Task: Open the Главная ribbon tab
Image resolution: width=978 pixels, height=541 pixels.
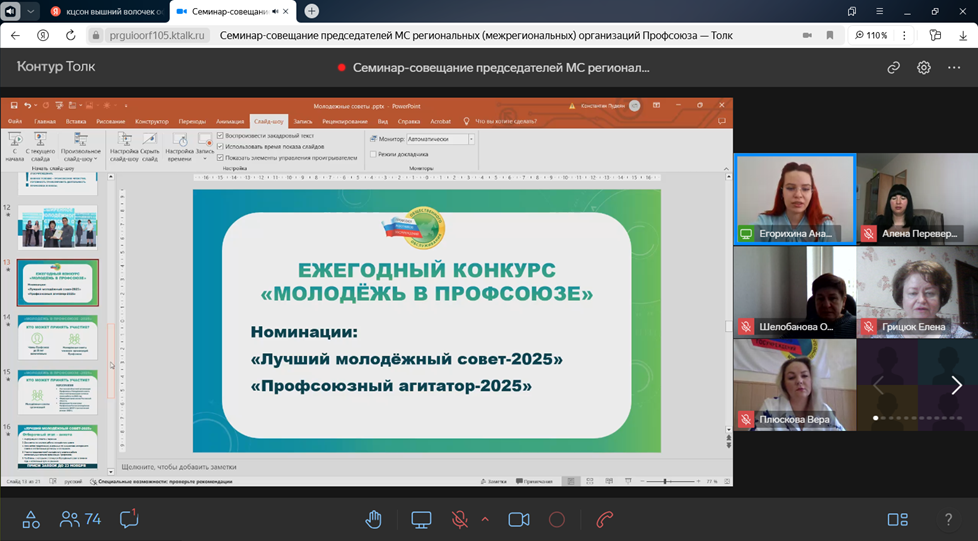Action: pyautogui.click(x=45, y=122)
